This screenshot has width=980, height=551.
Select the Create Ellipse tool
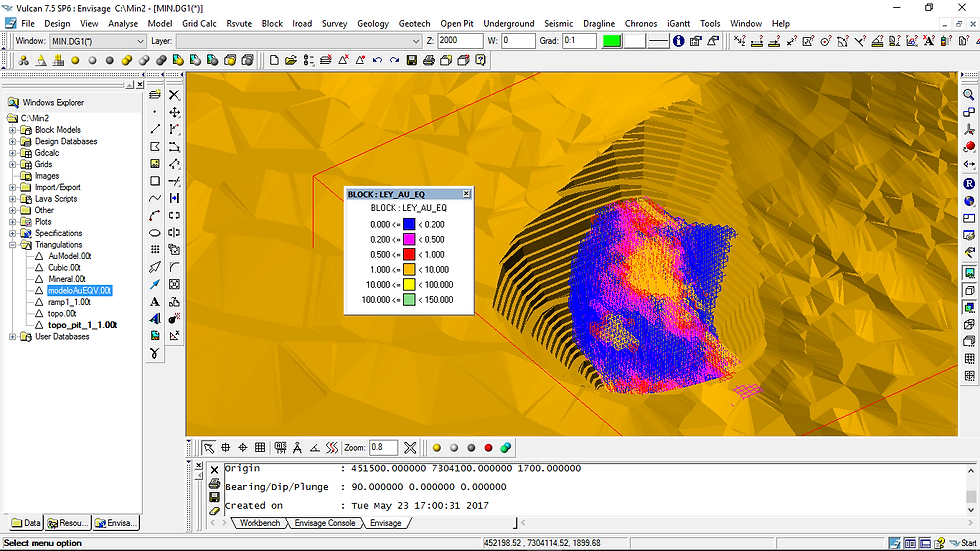coord(155,232)
